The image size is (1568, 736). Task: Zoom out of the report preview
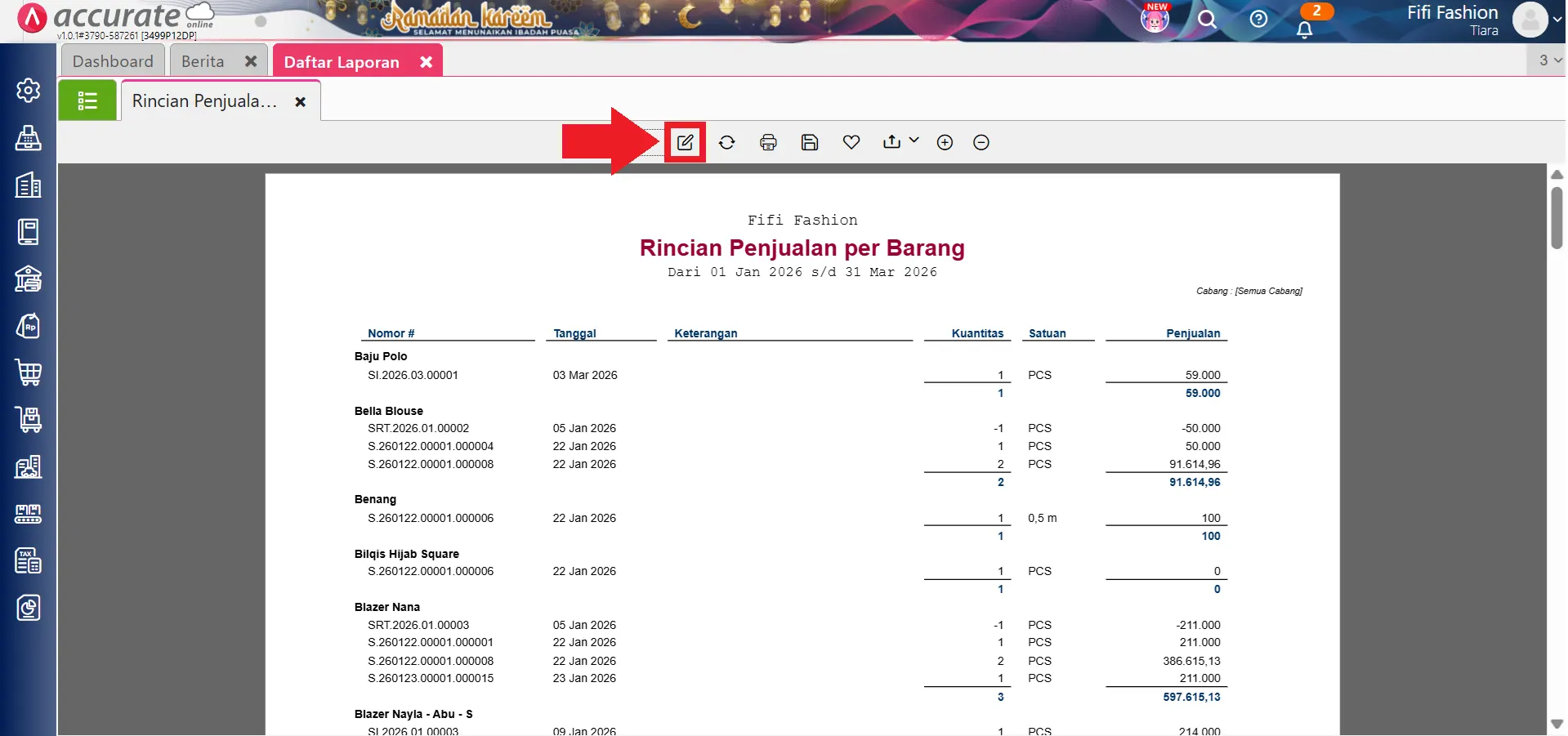[x=980, y=141]
